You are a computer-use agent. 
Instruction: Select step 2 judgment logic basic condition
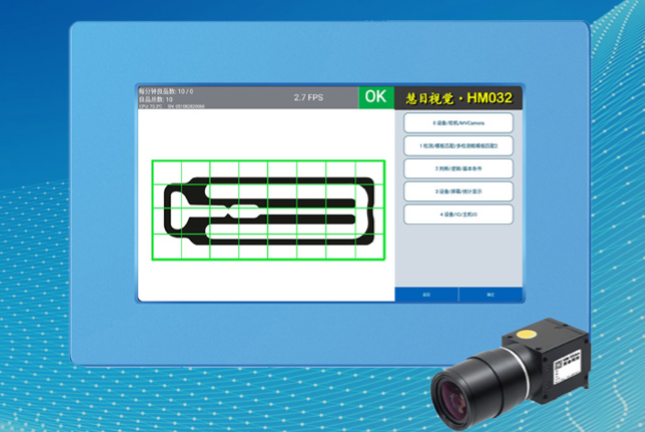pos(458,169)
